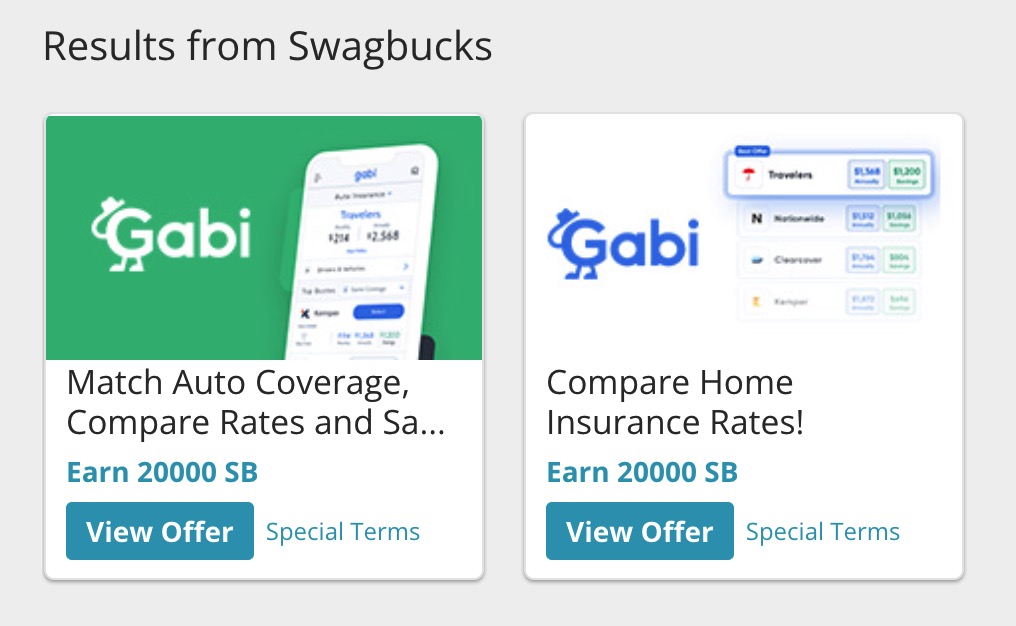Viewport: 1016px width, 626px height.
Task: Click the Travelers $1,200 savings box
Action: (906, 175)
